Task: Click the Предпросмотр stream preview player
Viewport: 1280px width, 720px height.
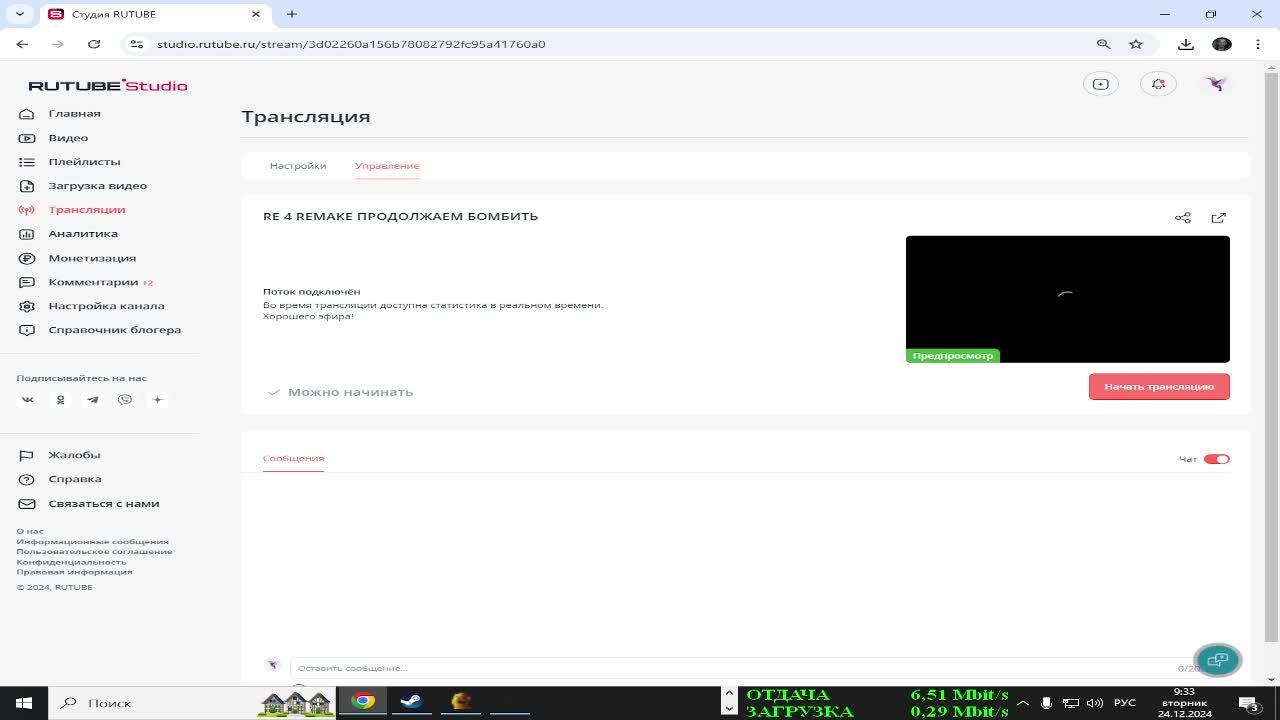Action: 1067,299
